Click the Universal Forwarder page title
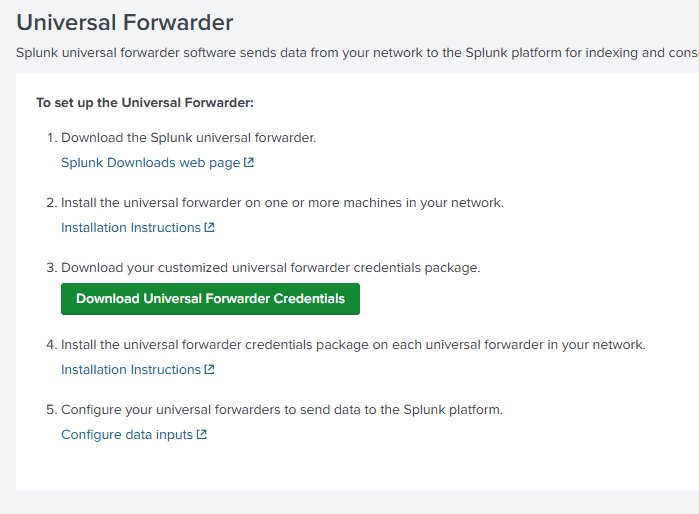This screenshot has width=699, height=514. tap(125, 23)
